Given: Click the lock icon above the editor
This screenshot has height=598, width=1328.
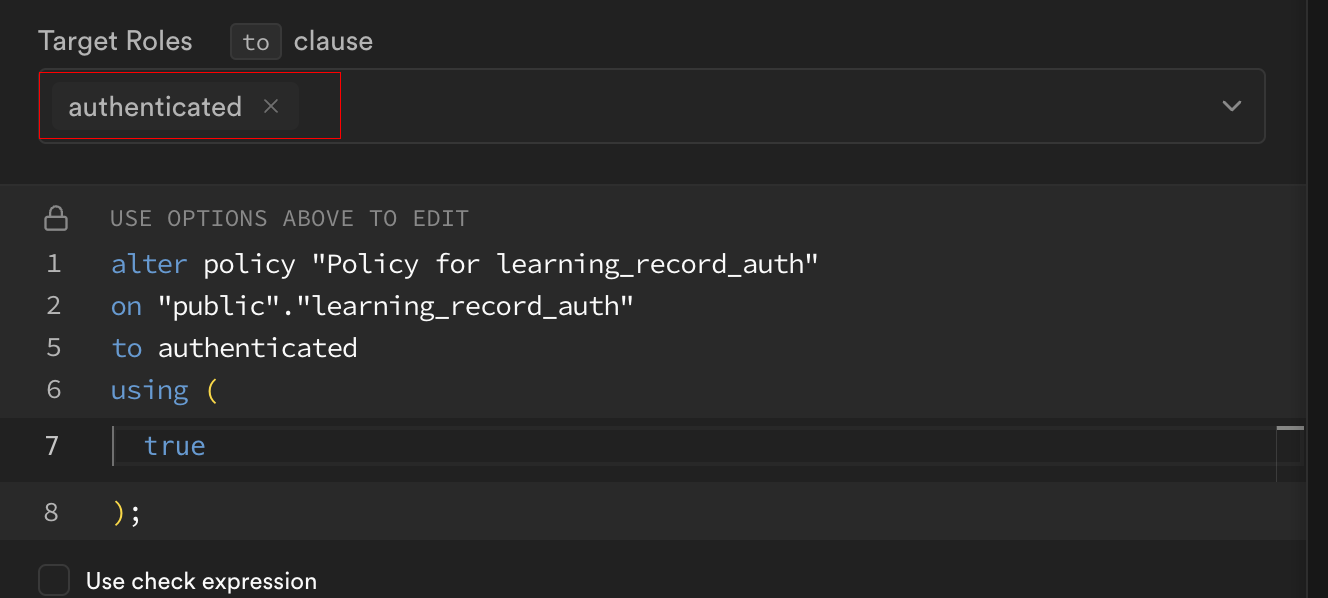Looking at the screenshot, I should point(57,218).
